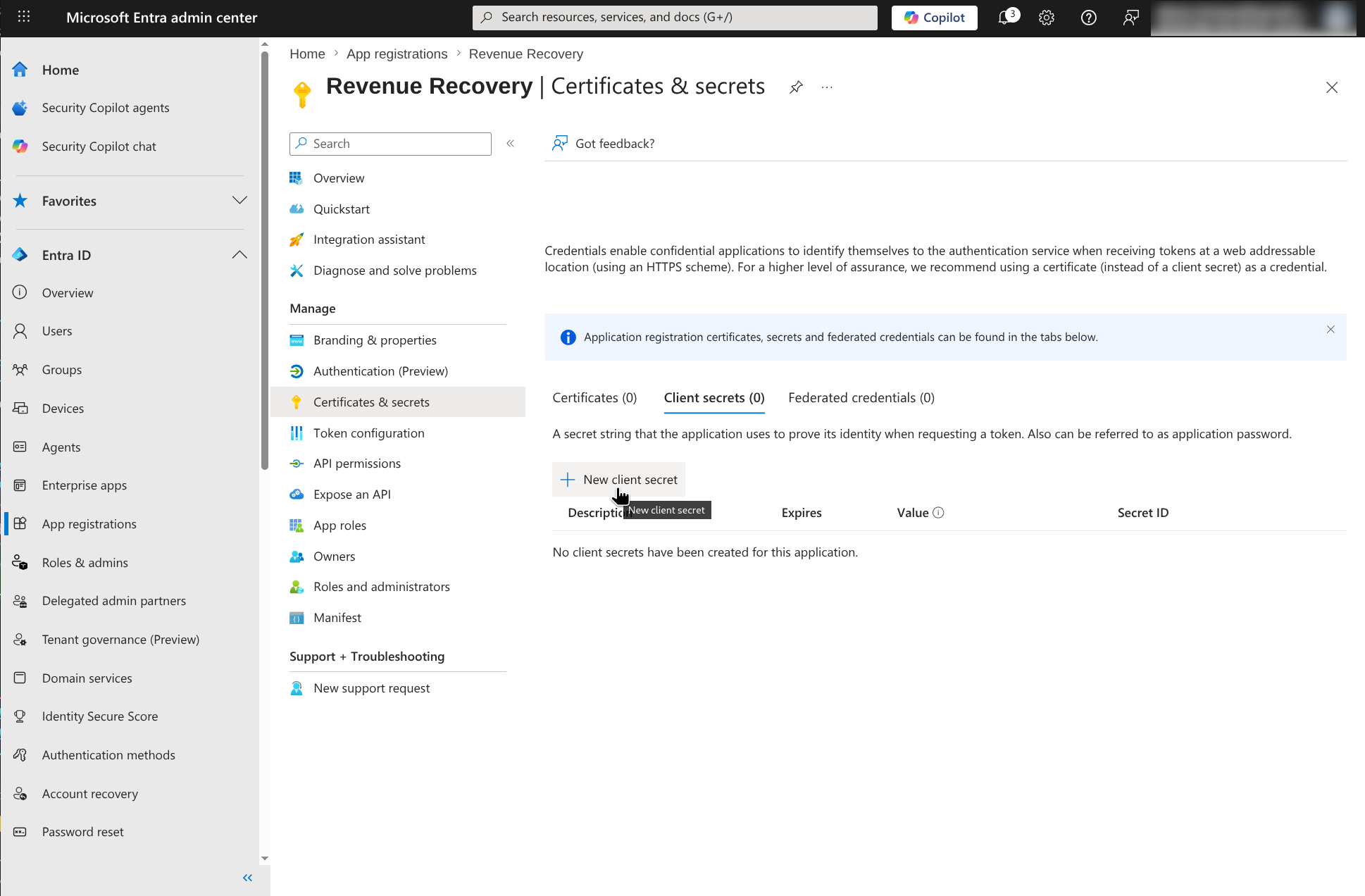Click the Got feedback? link
Screen dimensions: 1365x896
[x=604, y=144]
